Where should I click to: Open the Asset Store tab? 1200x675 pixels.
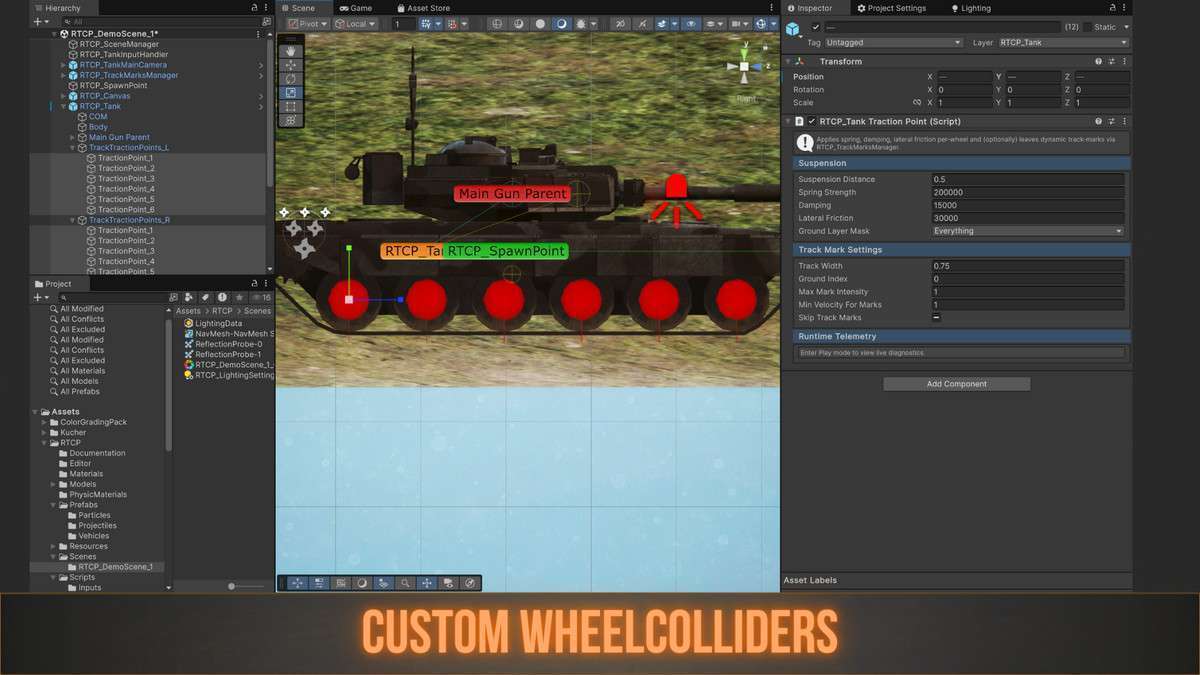click(x=422, y=8)
